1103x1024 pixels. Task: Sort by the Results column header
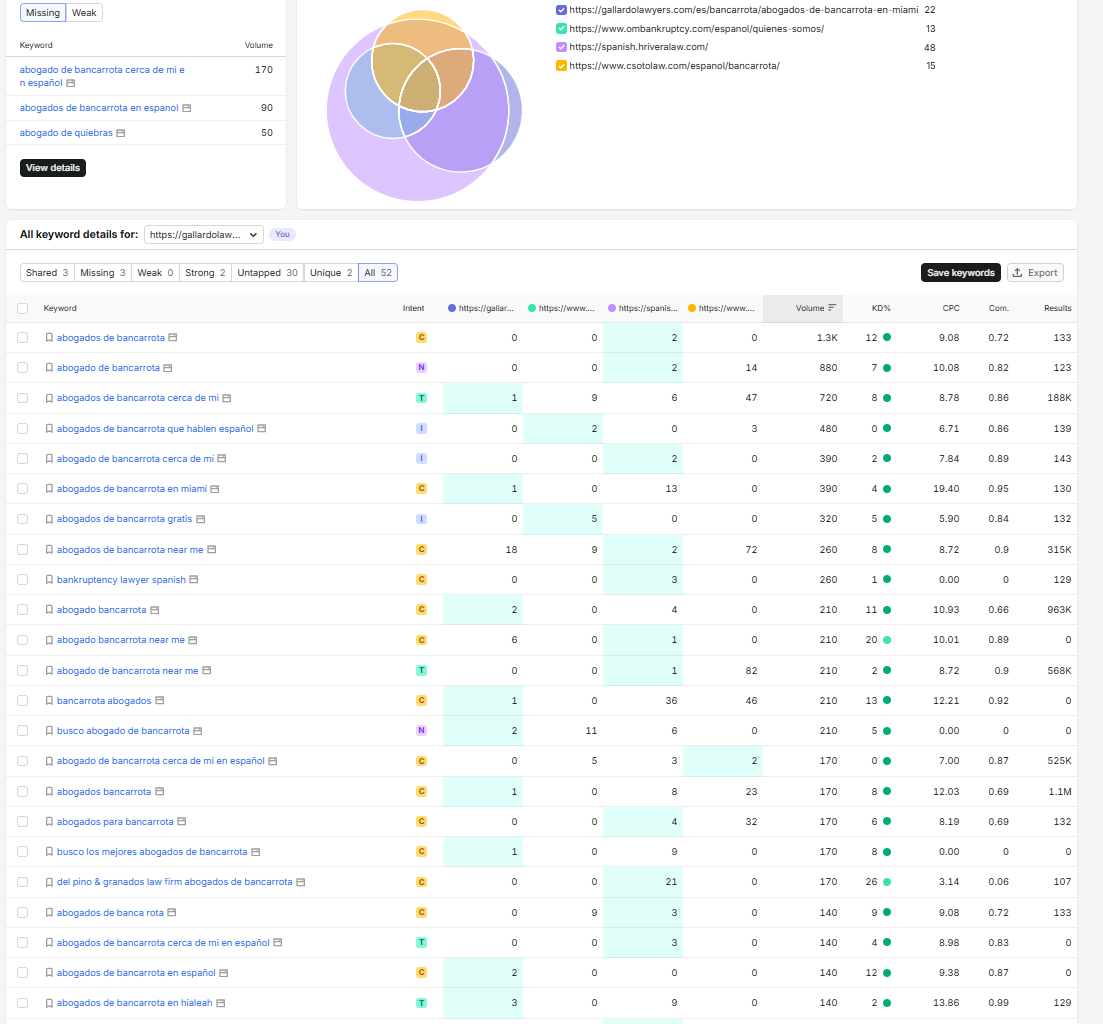(x=1057, y=308)
